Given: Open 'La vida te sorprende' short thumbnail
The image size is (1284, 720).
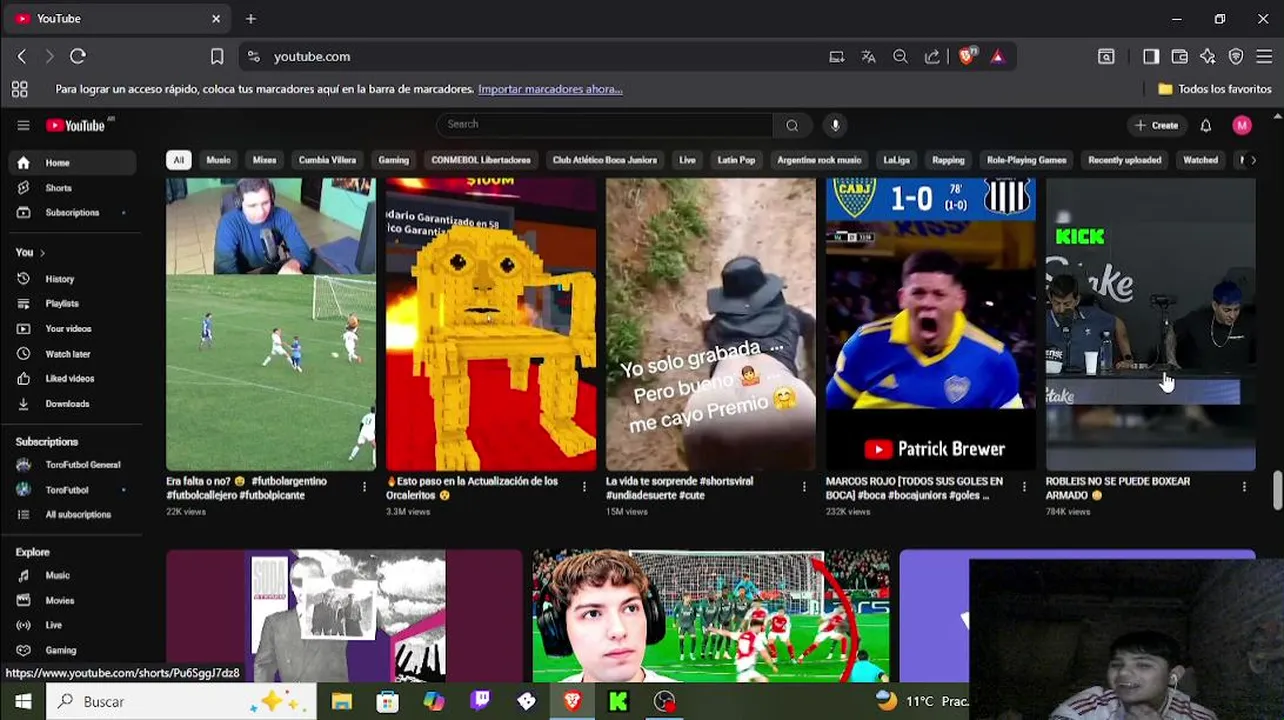Looking at the screenshot, I should (711, 324).
